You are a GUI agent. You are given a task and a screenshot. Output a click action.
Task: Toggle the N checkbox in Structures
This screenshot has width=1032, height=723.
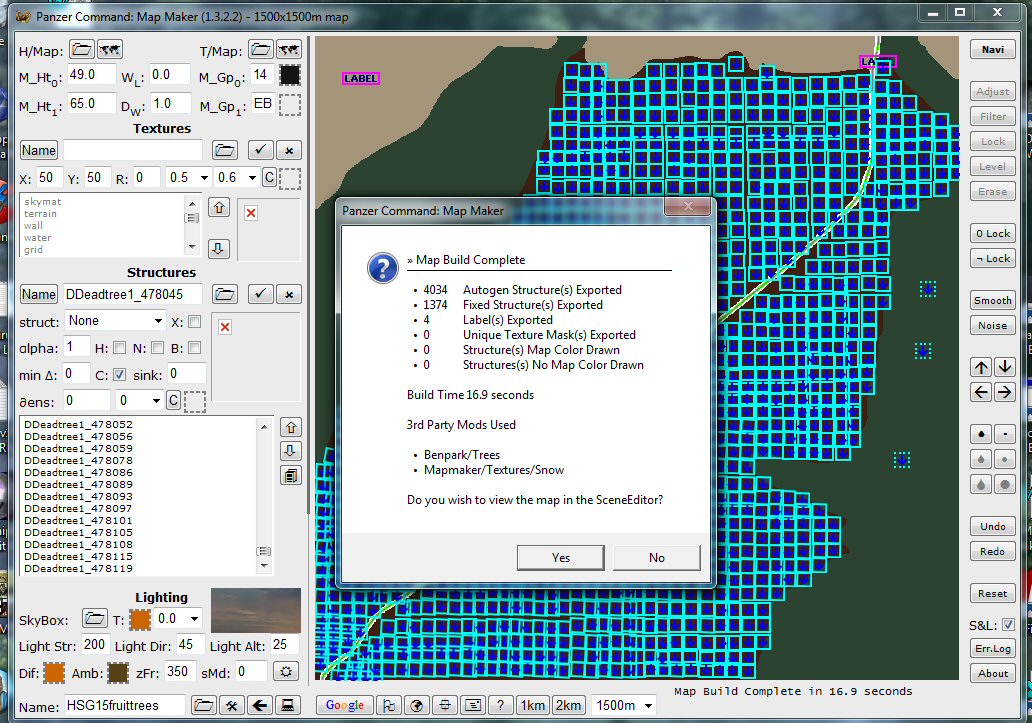tap(157, 347)
